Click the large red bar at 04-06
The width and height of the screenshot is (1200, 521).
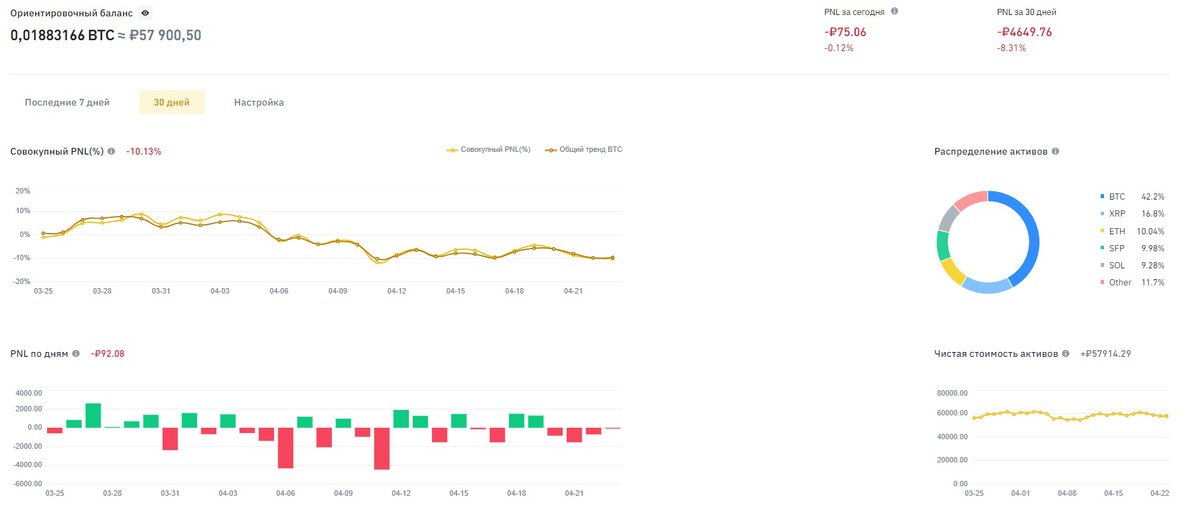(x=286, y=448)
